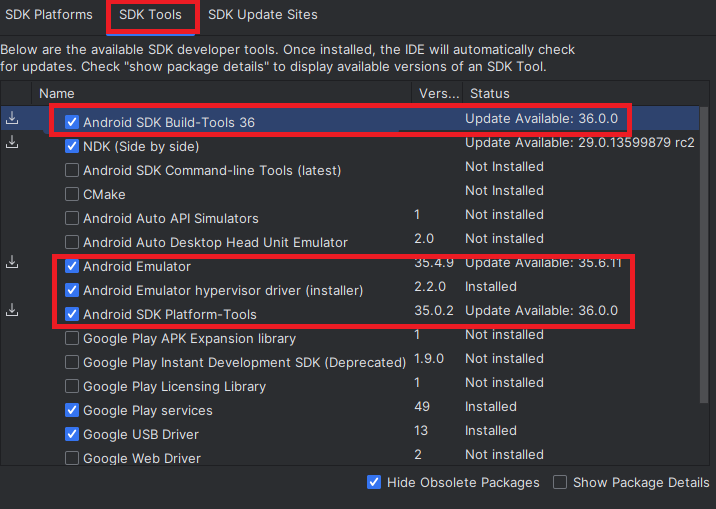Click download icon beside Android SDK Platform-Tools
This screenshot has height=509, width=716.
point(12,310)
